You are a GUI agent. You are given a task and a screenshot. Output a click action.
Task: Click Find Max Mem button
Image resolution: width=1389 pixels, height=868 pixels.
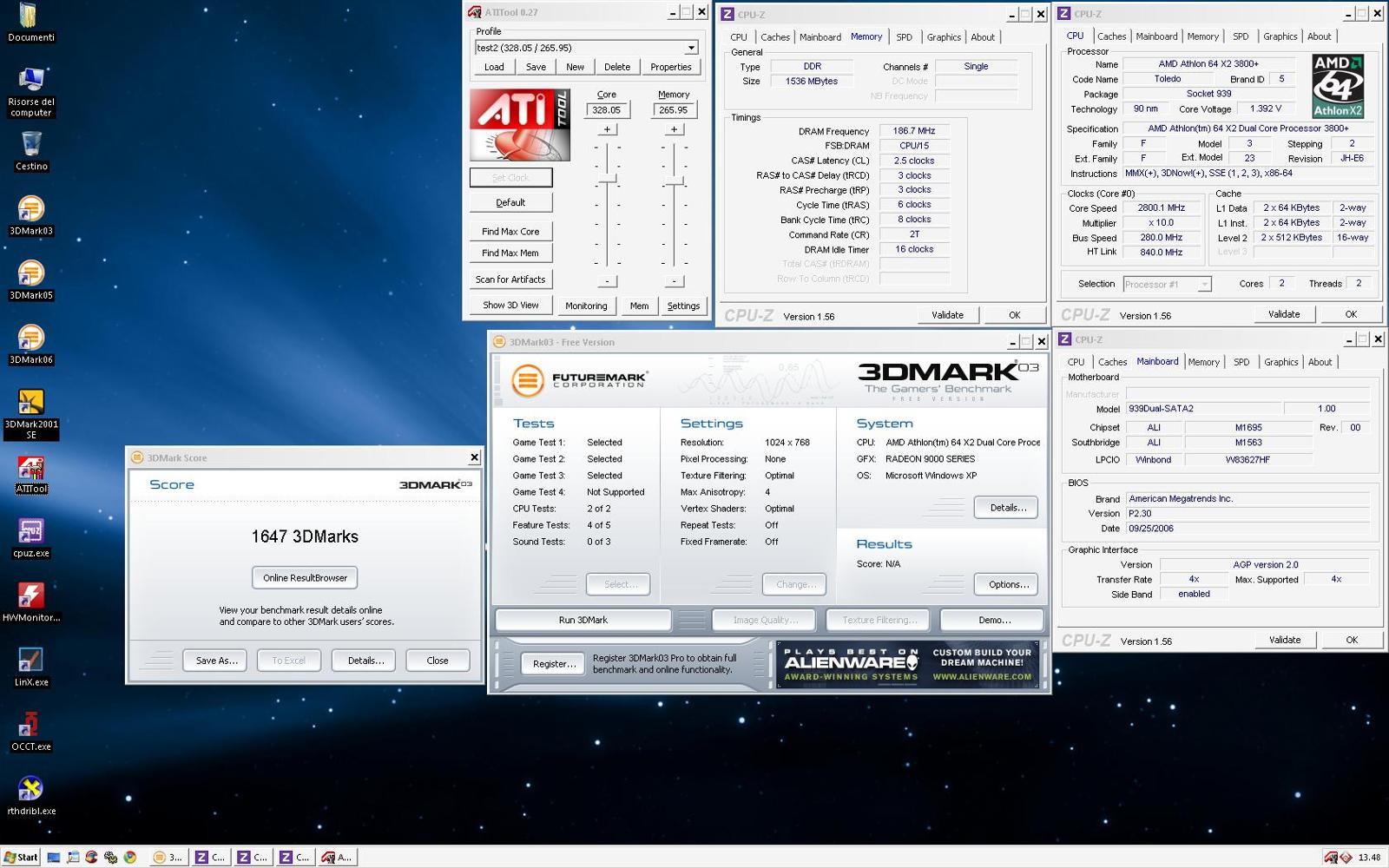[x=510, y=253]
